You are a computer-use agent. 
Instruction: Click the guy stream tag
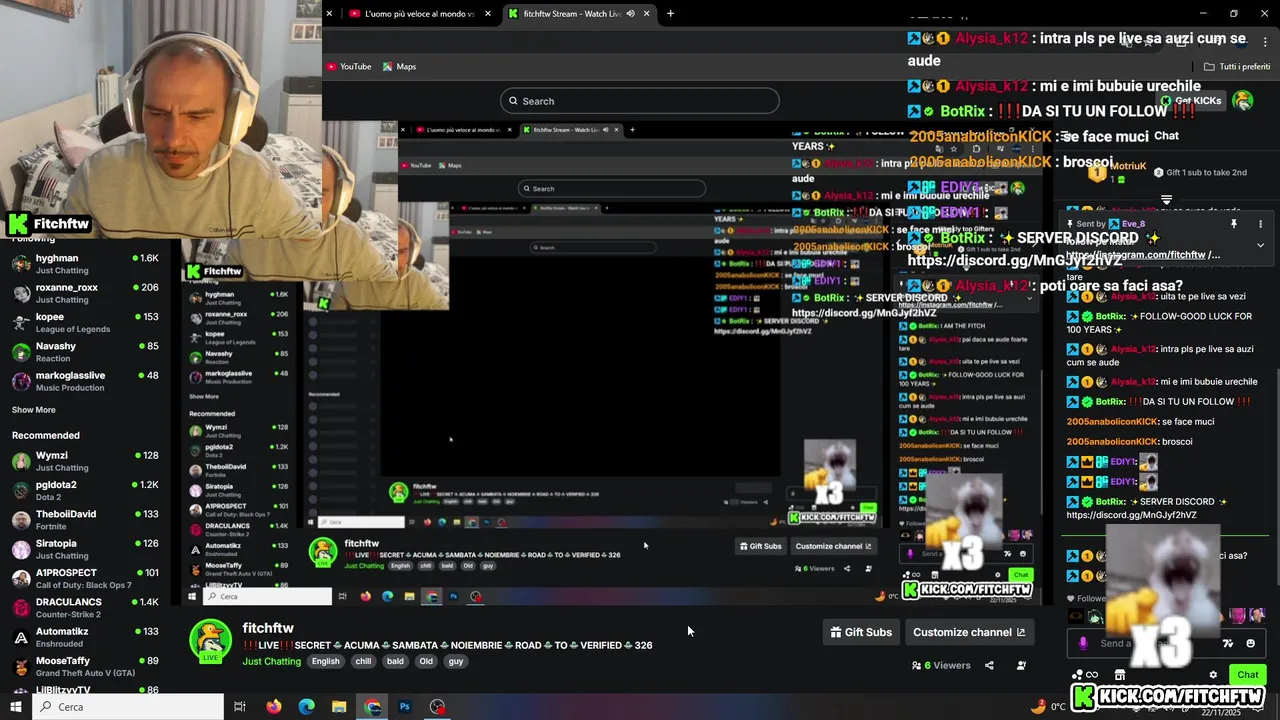pyautogui.click(x=456, y=661)
